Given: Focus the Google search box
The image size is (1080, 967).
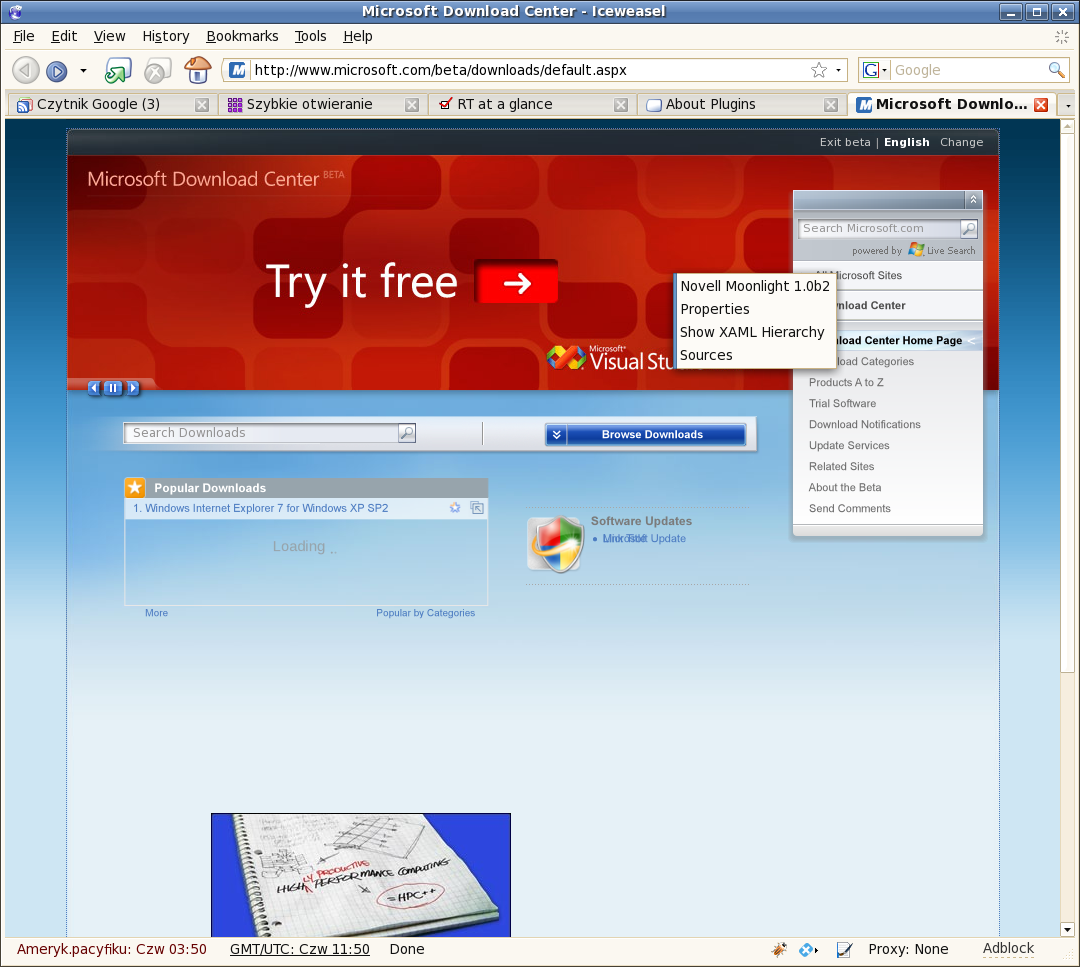Looking at the screenshot, I should tap(969, 70).
